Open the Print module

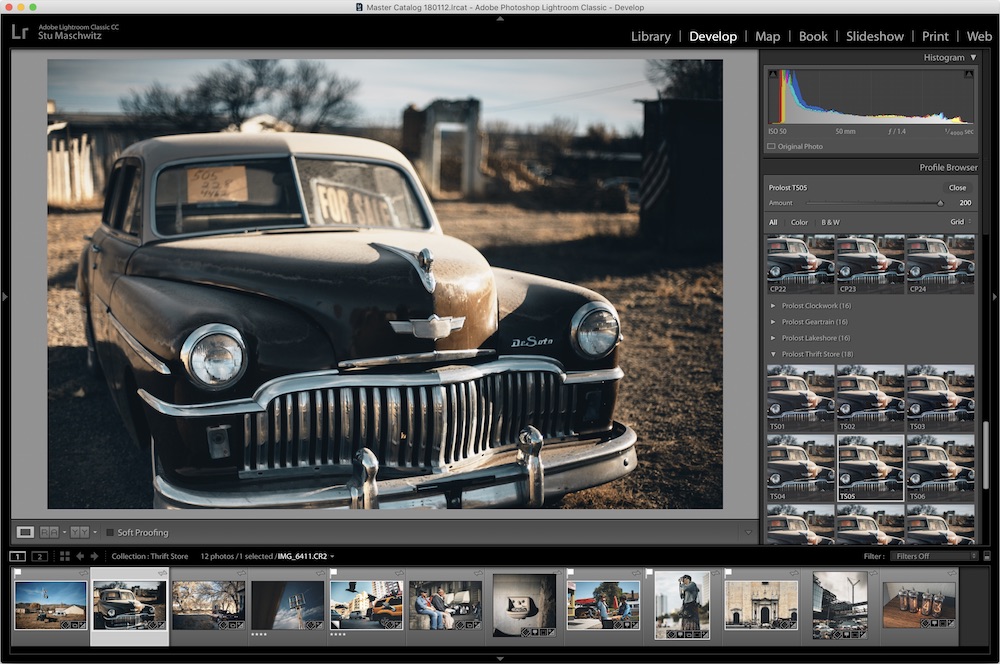tap(935, 36)
